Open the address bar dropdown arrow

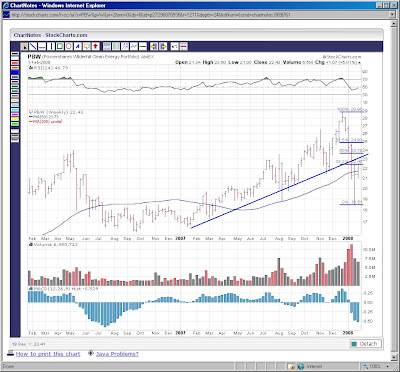pos(392,15)
